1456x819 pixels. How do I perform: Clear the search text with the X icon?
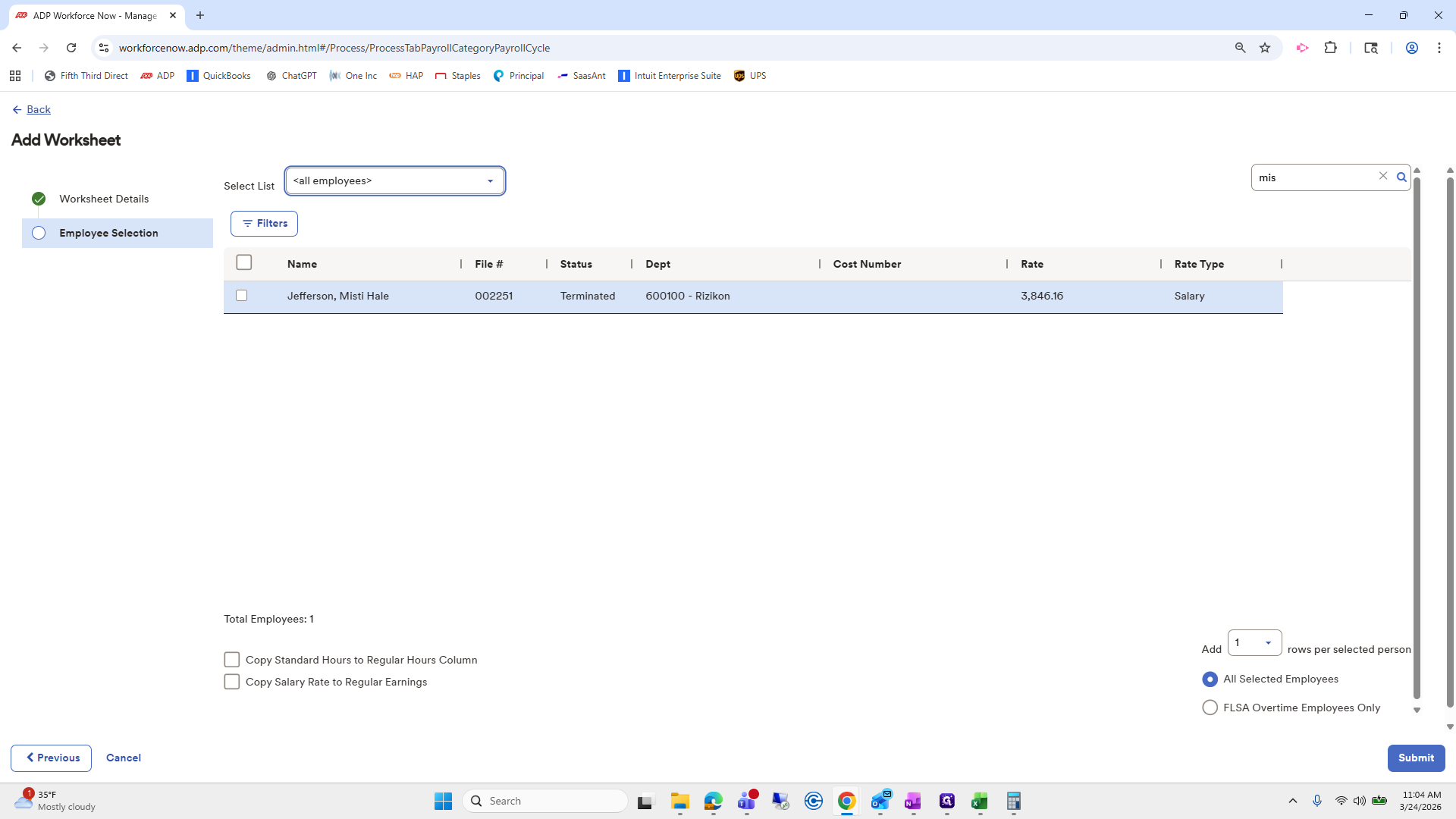coord(1383,176)
